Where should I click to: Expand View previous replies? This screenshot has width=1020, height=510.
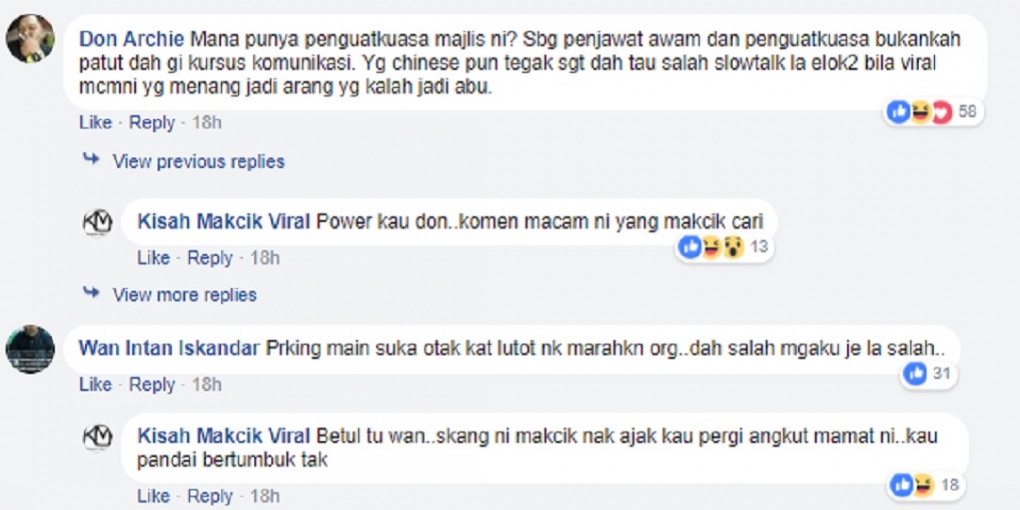pyautogui.click(x=198, y=161)
